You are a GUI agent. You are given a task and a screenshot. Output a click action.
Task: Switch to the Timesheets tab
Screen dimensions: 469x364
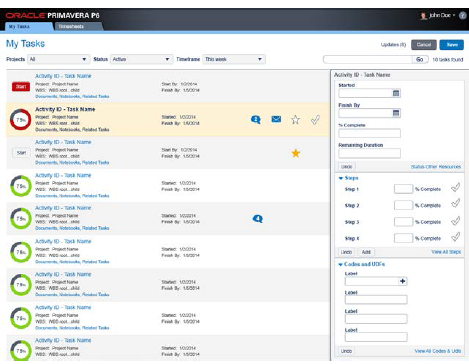[78, 26]
